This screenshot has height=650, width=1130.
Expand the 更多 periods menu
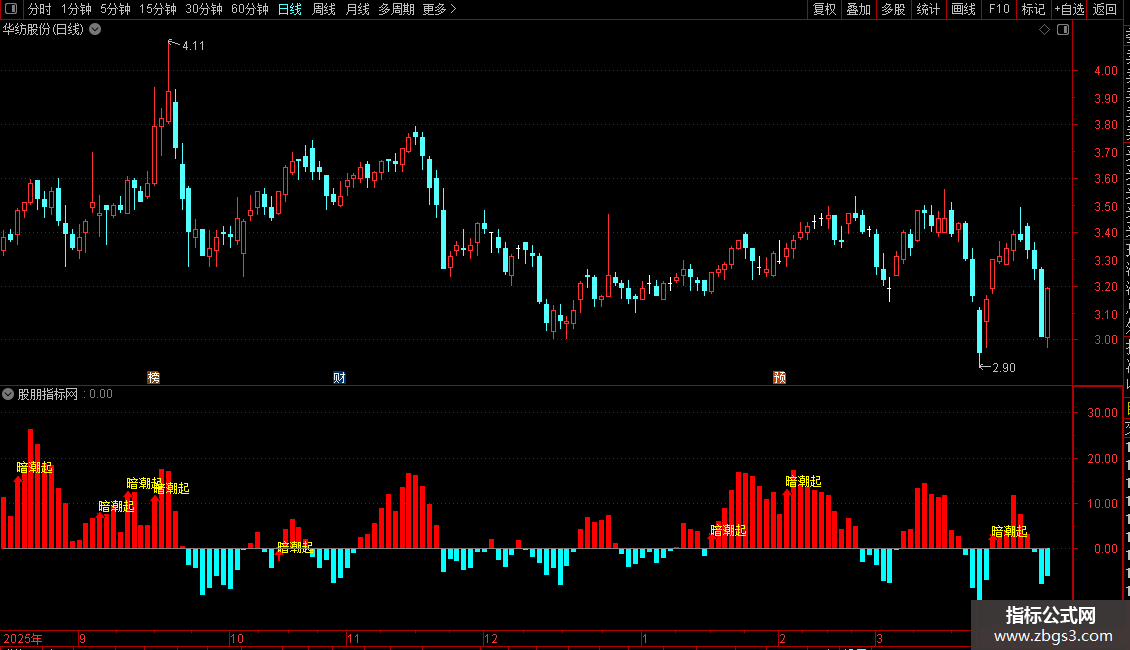(440, 9)
